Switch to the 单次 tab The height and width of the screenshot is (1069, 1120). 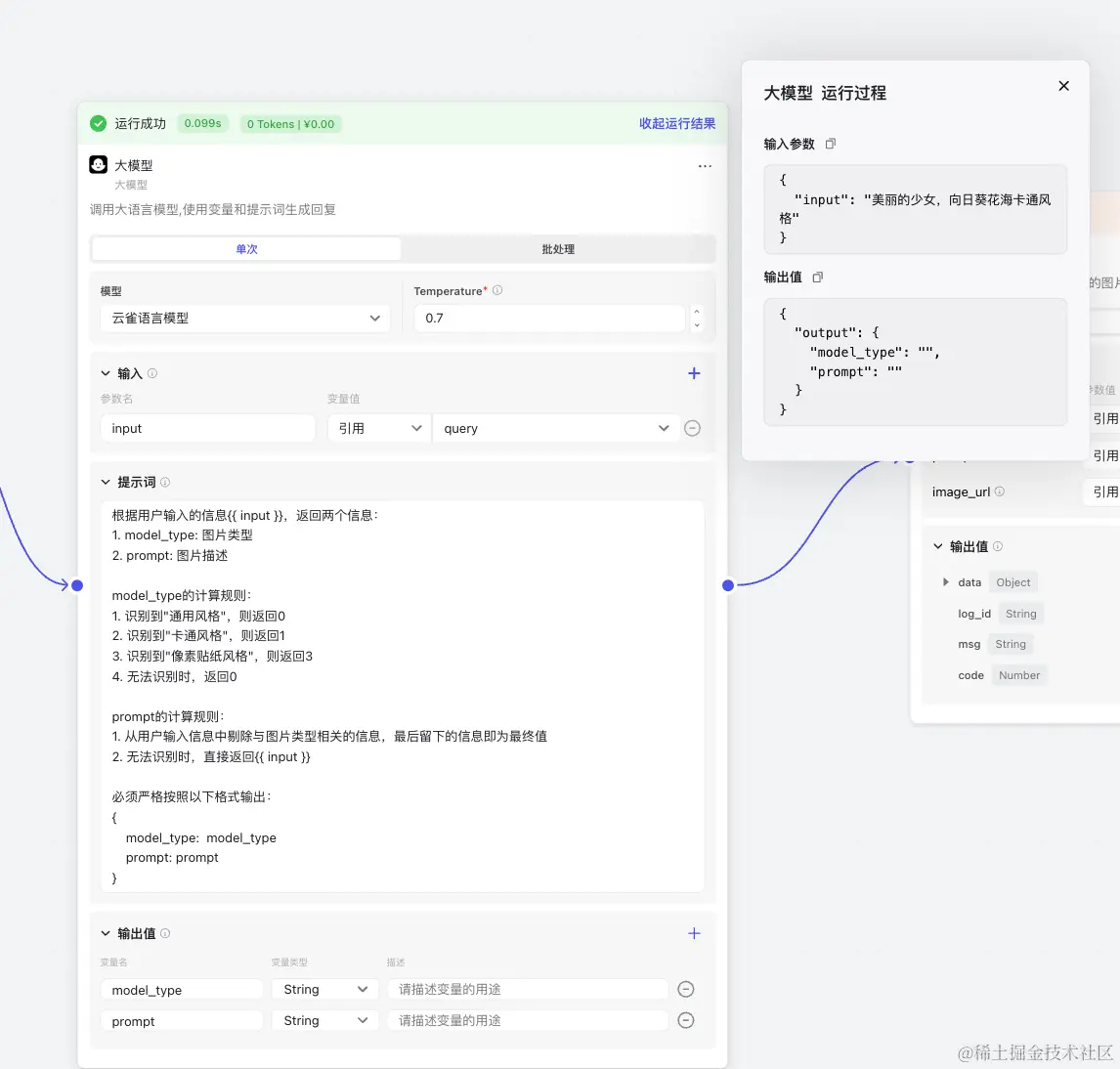(246, 249)
